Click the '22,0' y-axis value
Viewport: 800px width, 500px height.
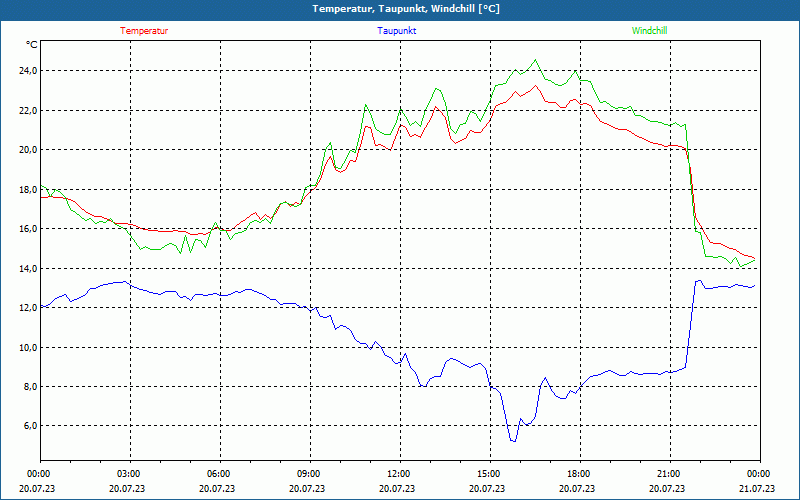[x=28, y=111]
